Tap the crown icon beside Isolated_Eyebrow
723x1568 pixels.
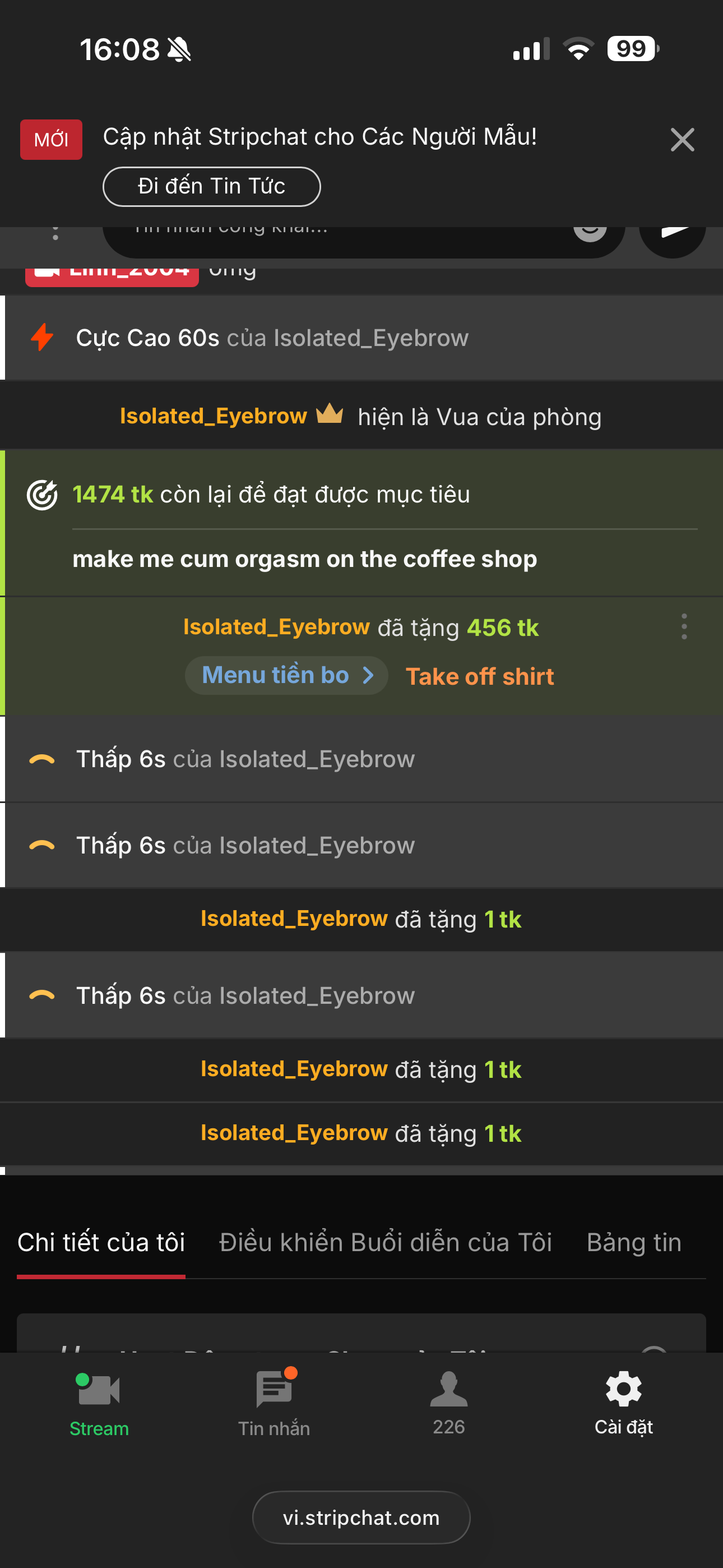[330, 414]
